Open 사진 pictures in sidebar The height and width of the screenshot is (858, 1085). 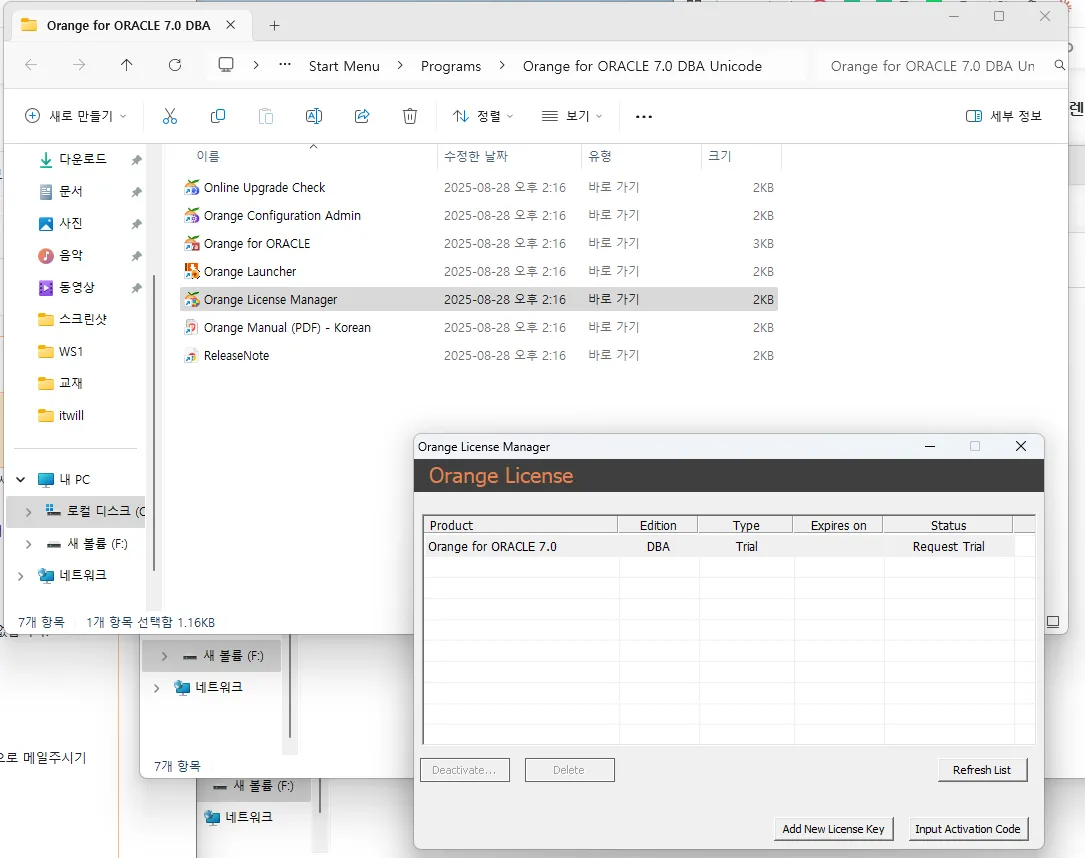[x=71, y=223]
